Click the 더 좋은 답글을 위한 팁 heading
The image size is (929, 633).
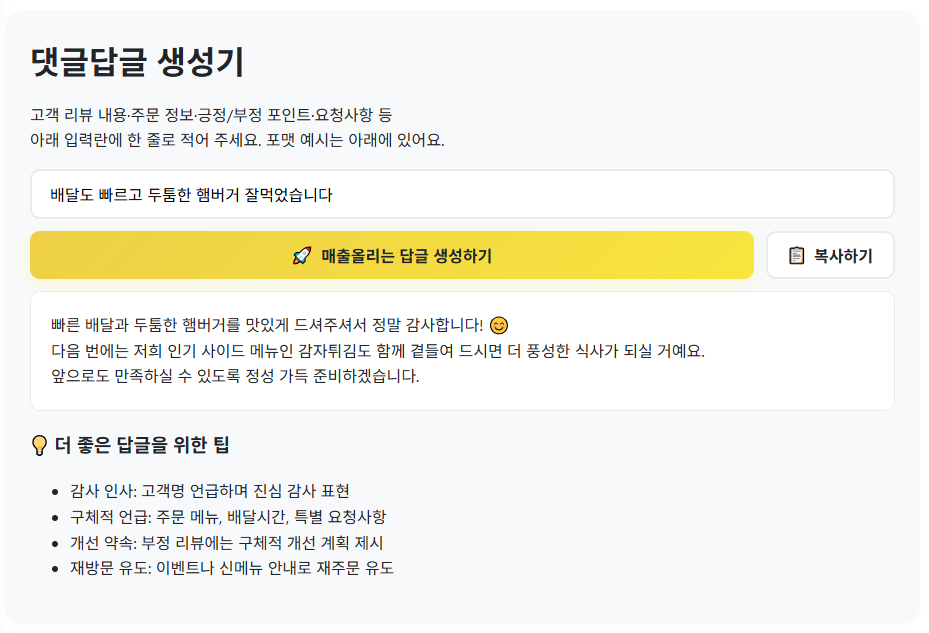tap(143, 445)
